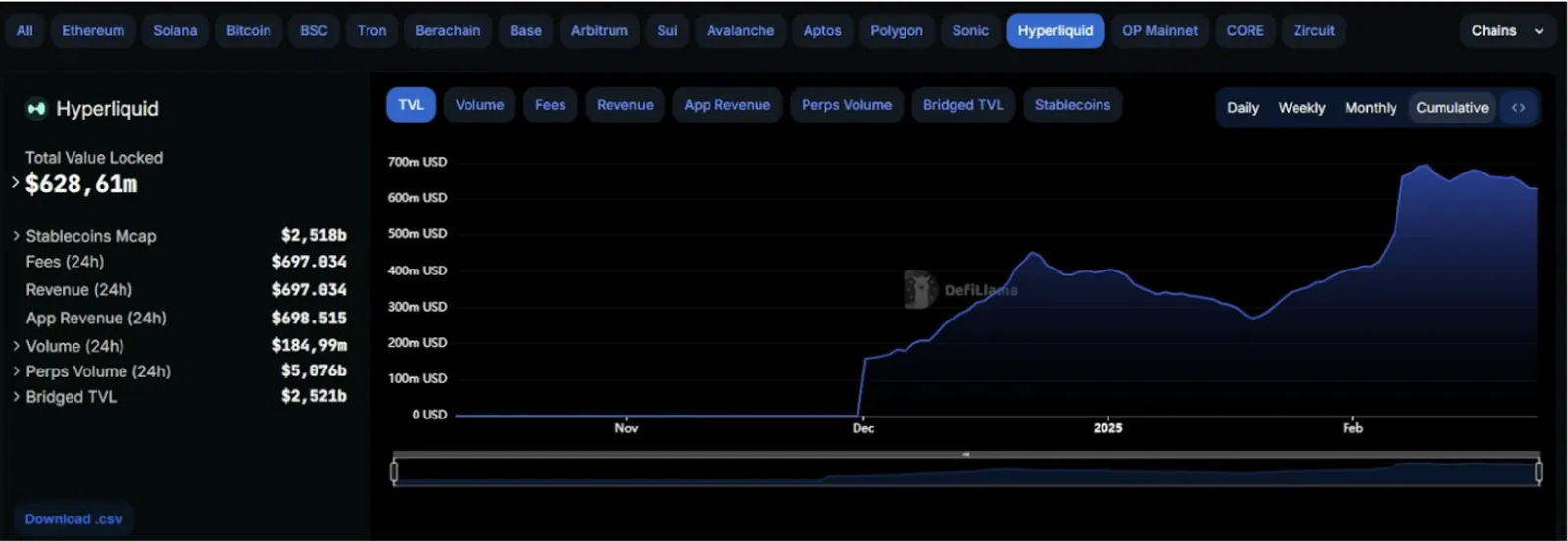Click the left handle of chart range slider

(x=394, y=472)
